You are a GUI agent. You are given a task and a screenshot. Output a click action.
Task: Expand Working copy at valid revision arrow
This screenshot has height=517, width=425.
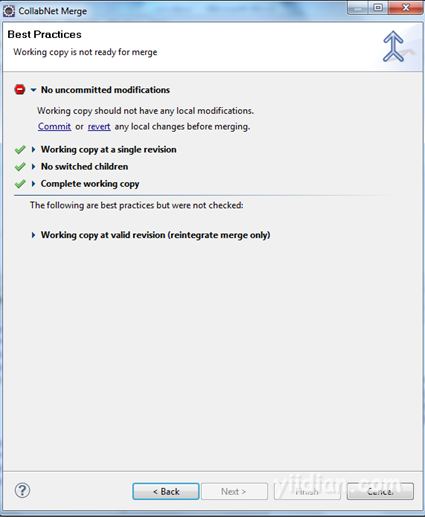click(x=33, y=235)
